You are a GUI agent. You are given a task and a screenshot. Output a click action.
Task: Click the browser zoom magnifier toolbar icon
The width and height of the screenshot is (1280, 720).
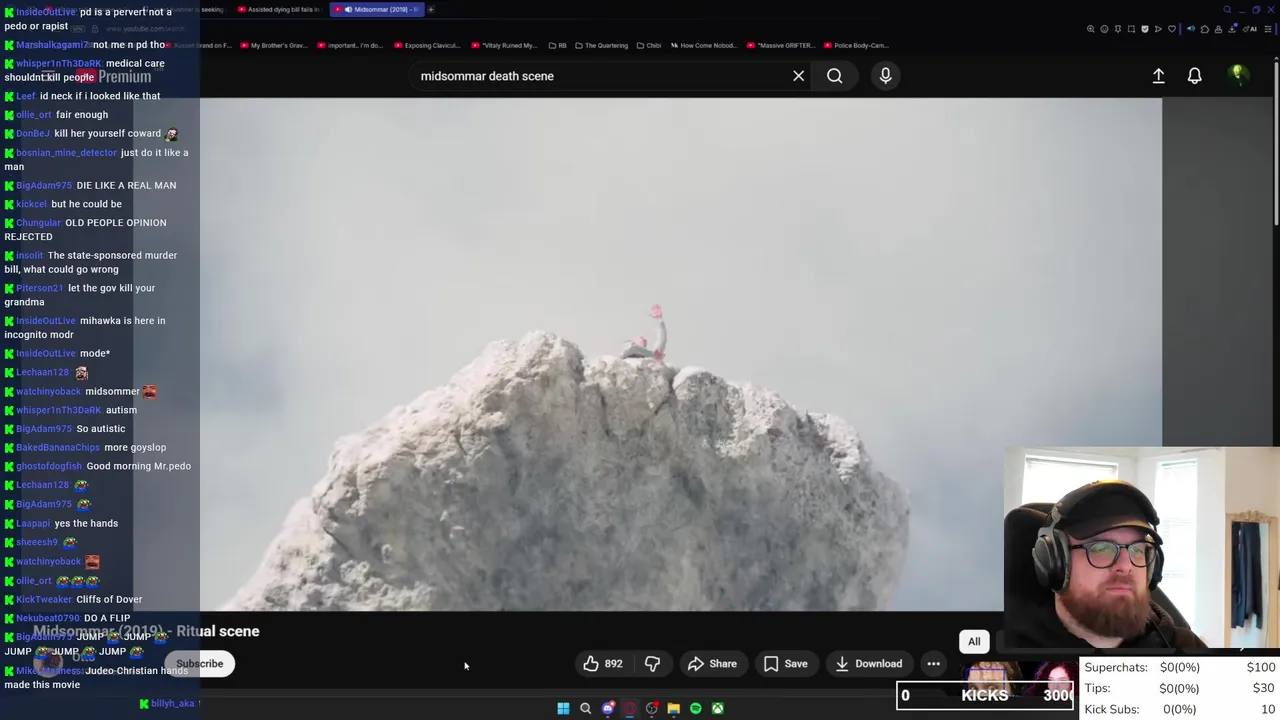(x=1091, y=29)
